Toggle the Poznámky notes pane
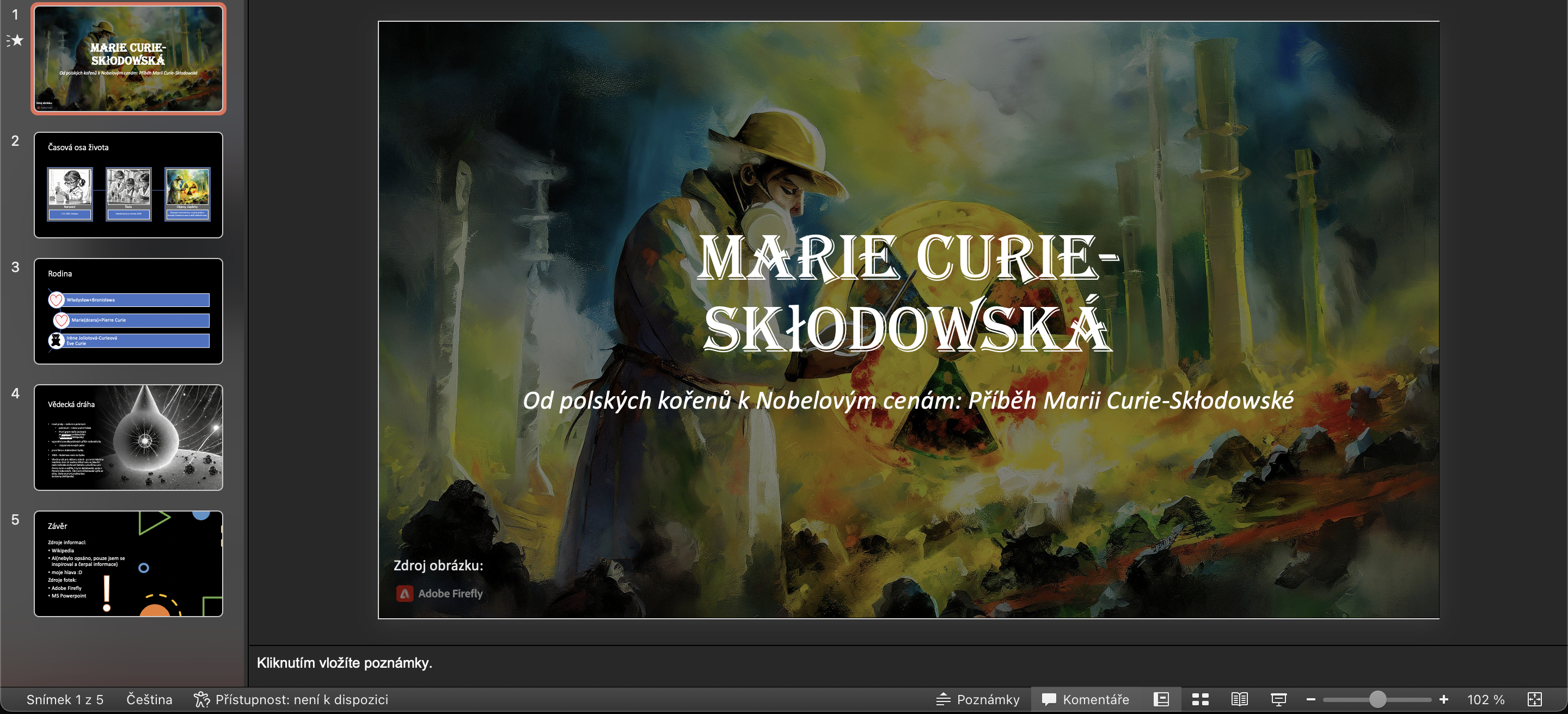 (978, 699)
